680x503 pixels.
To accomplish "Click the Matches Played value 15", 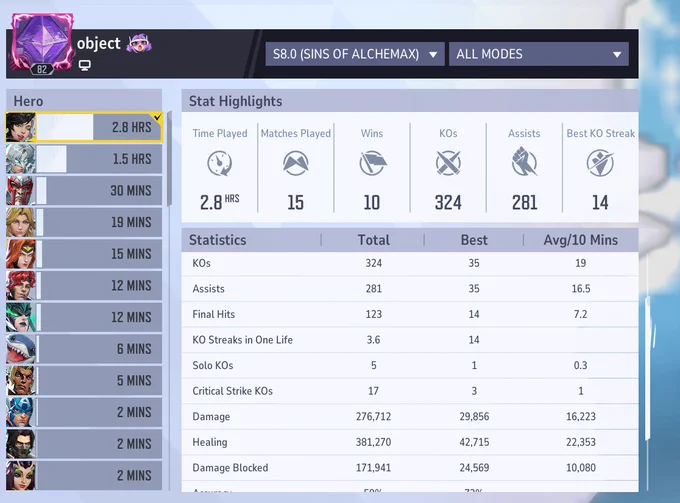I will pyautogui.click(x=295, y=203).
